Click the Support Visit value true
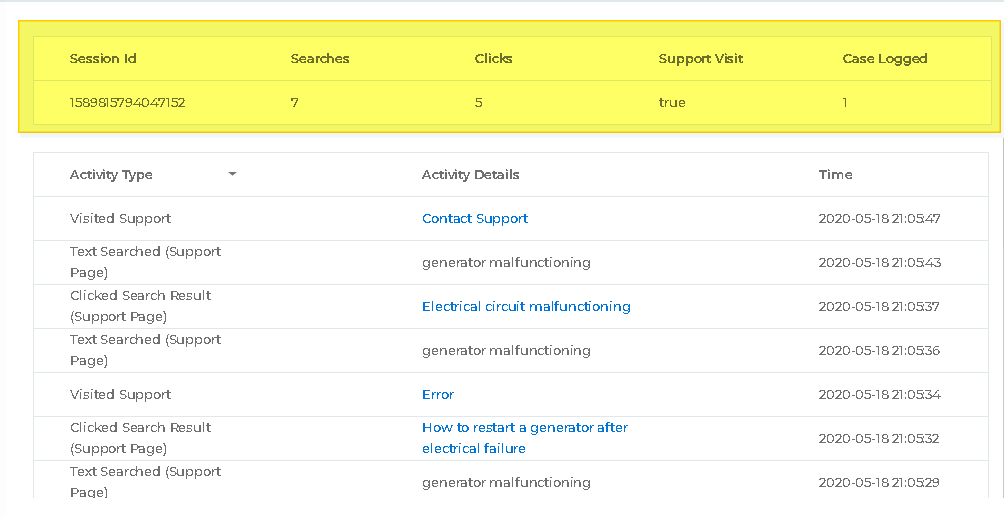The height and width of the screenshot is (517, 1004). pyautogui.click(x=672, y=102)
